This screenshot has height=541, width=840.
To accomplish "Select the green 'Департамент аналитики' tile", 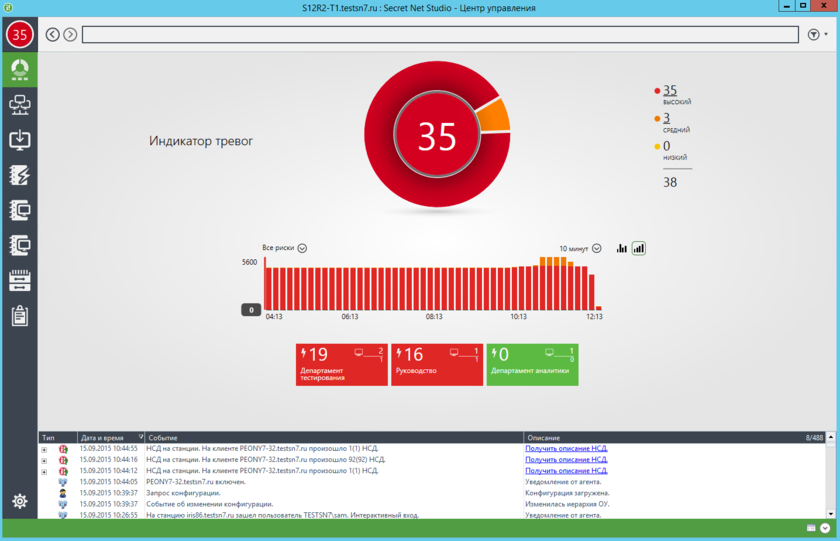I will (x=532, y=365).
